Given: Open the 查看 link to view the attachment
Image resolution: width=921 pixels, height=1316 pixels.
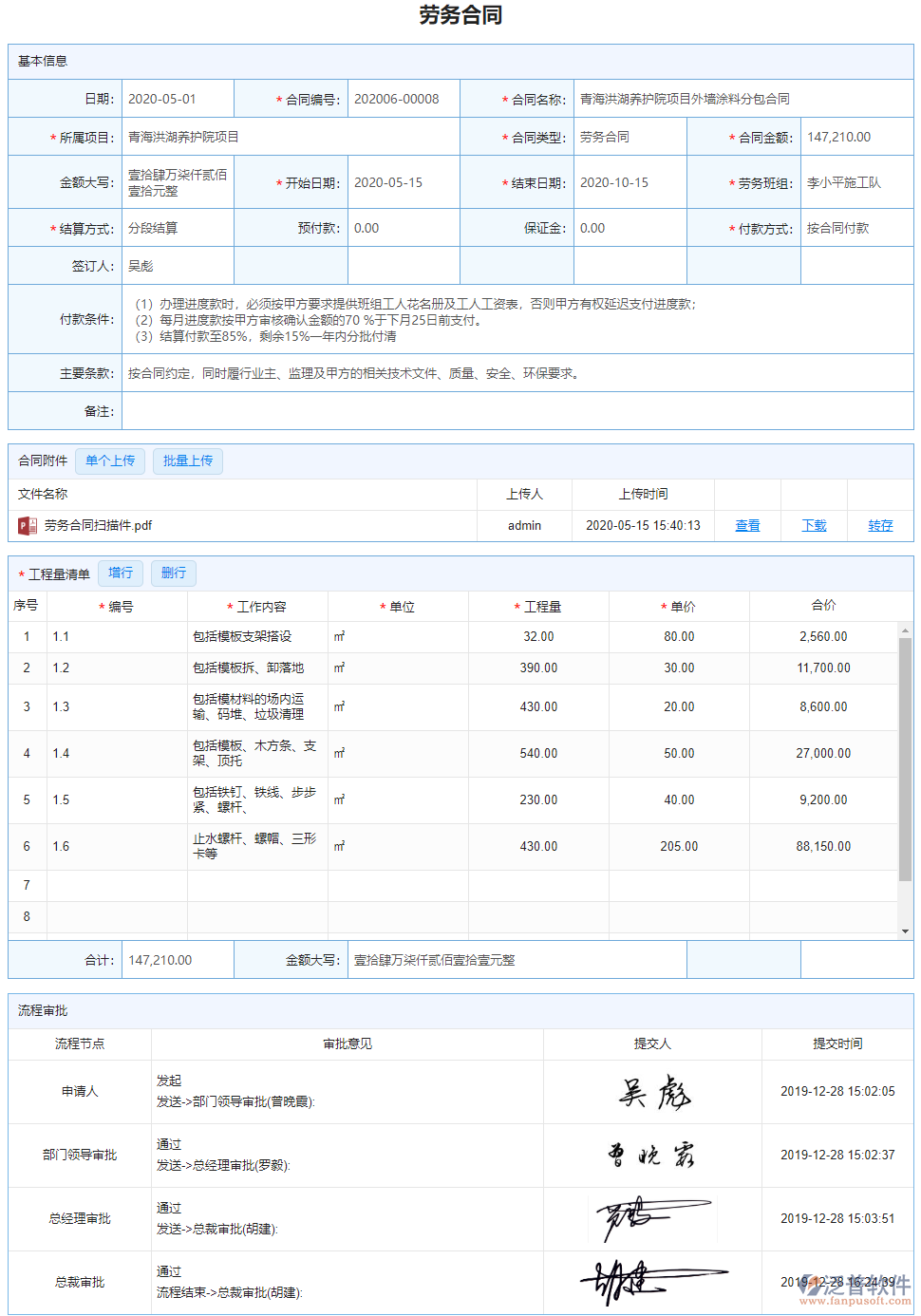Looking at the screenshot, I should click(747, 525).
